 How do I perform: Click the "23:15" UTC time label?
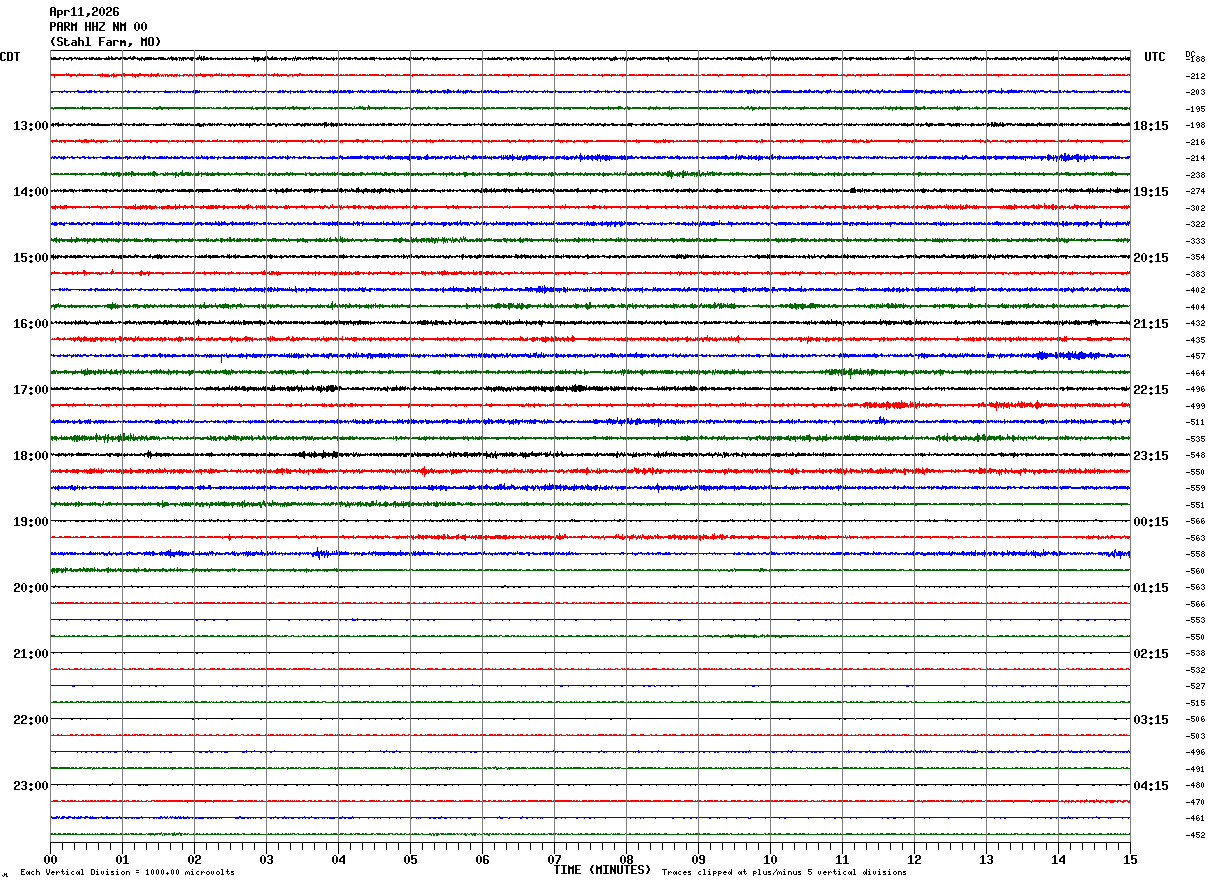(1151, 456)
